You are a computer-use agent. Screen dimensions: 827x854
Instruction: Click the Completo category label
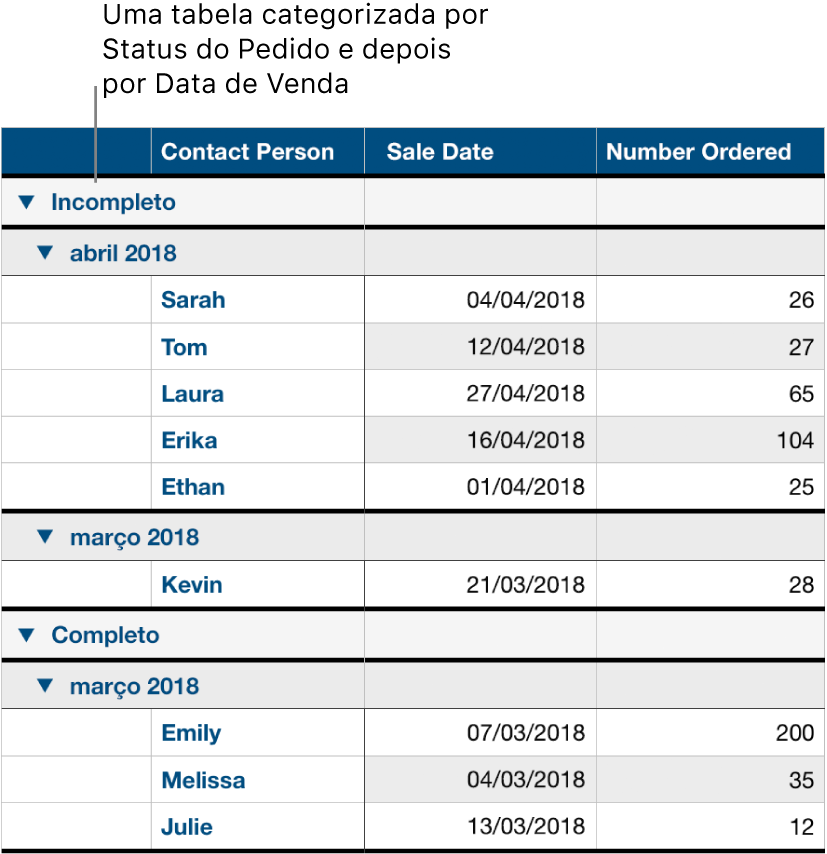click(x=105, y=635)
